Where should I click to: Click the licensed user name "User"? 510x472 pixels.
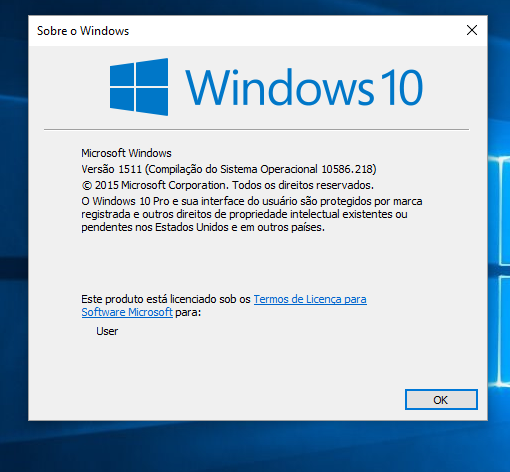[107, 331]
